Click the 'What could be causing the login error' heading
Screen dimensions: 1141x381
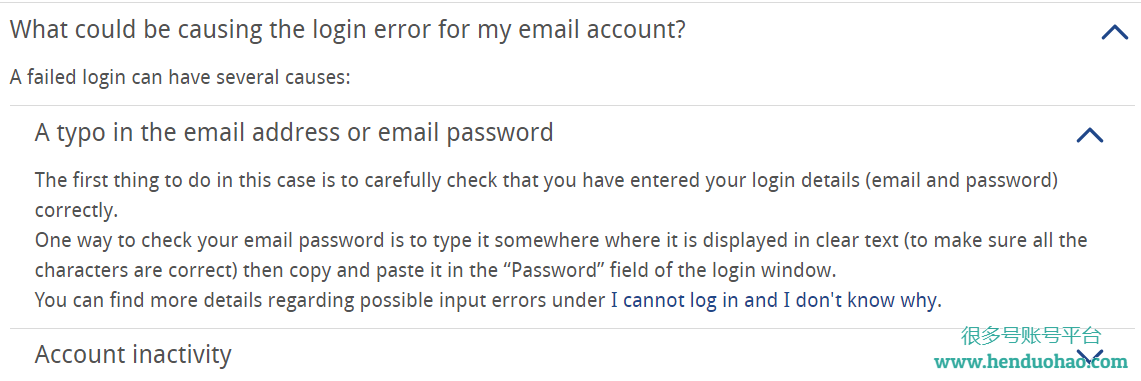pos(348,30)
